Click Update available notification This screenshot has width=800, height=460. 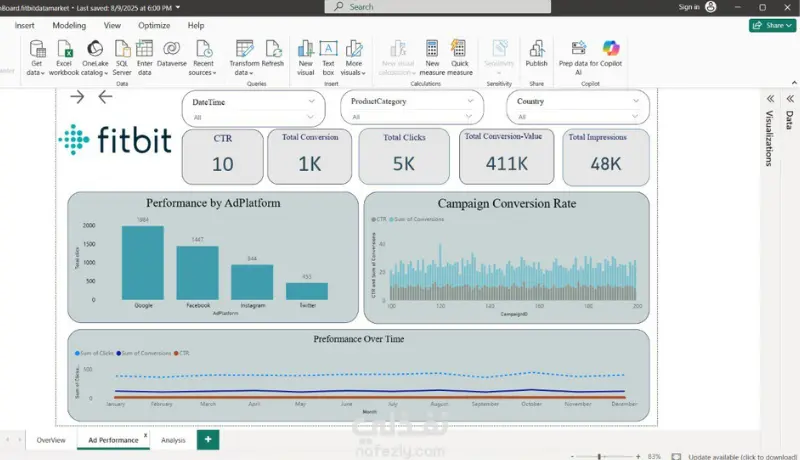click(742, 457)
